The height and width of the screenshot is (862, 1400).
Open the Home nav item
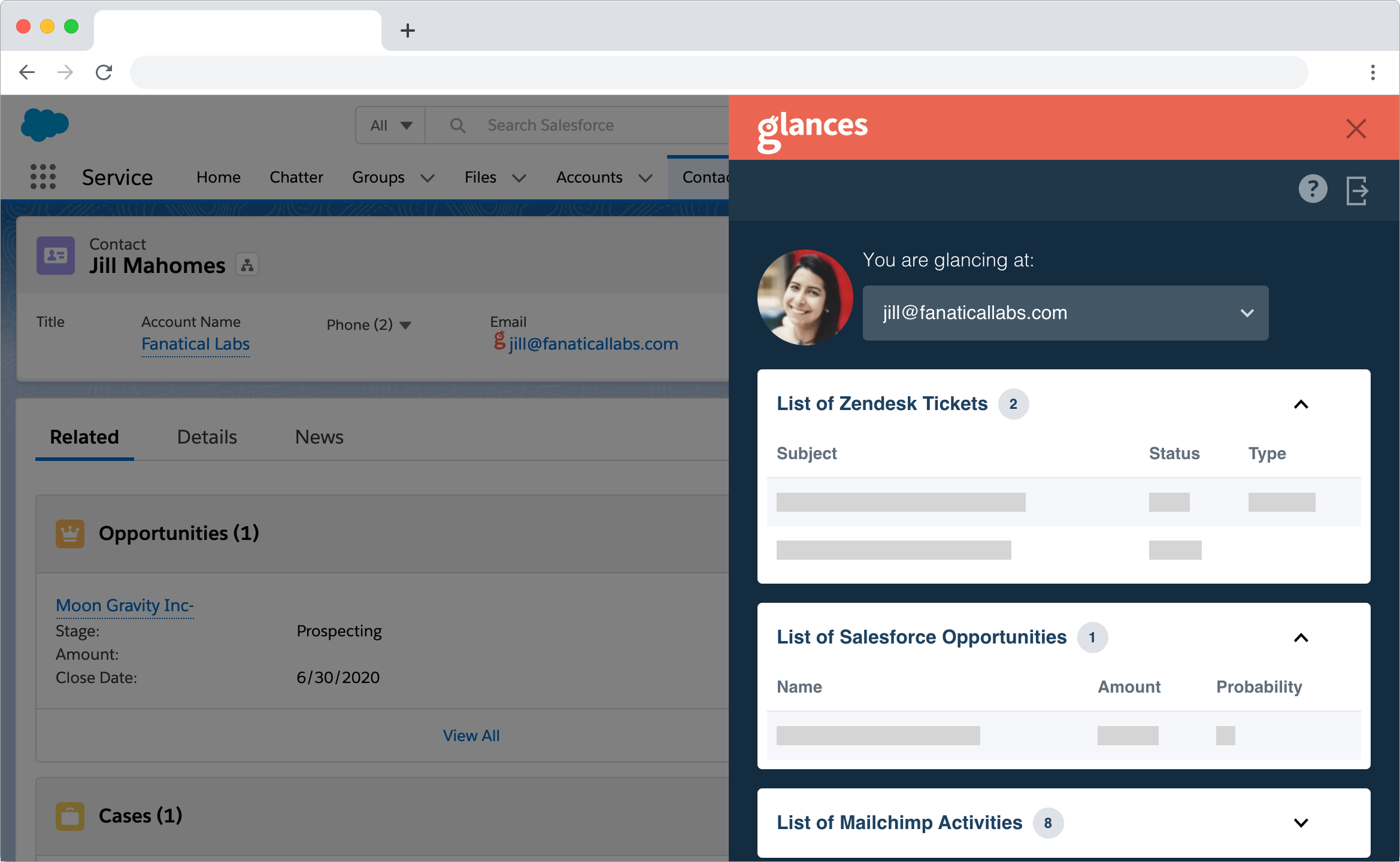coord(218,177)
